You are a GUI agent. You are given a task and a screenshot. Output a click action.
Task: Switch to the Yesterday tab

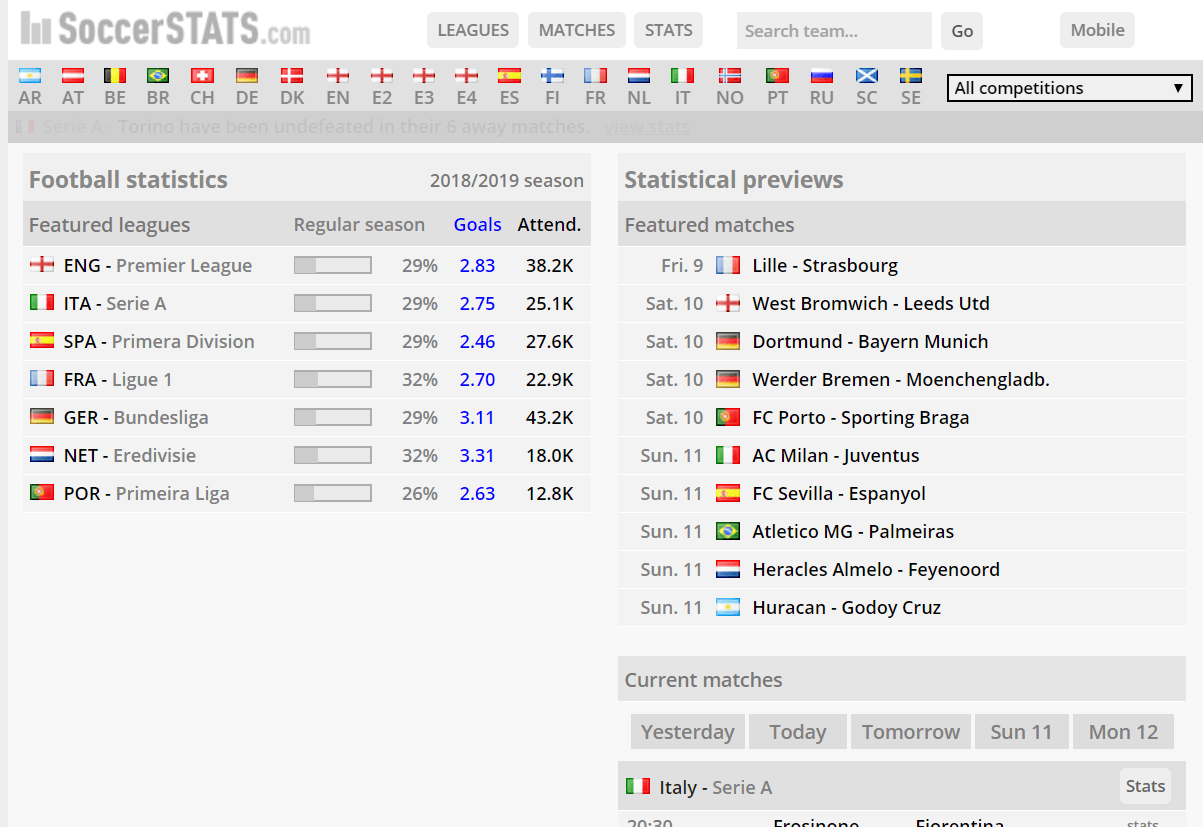click(x=688, y=732)
